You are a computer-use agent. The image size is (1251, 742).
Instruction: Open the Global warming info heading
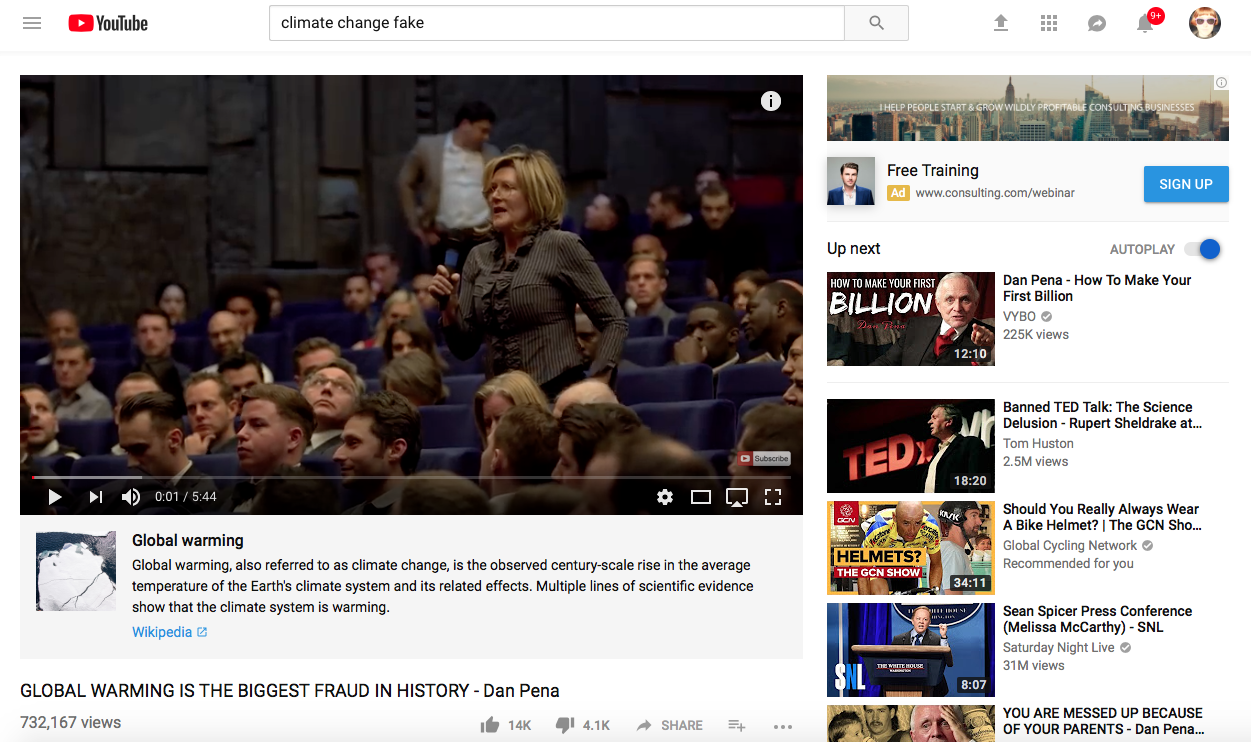(x=188, y=540)
